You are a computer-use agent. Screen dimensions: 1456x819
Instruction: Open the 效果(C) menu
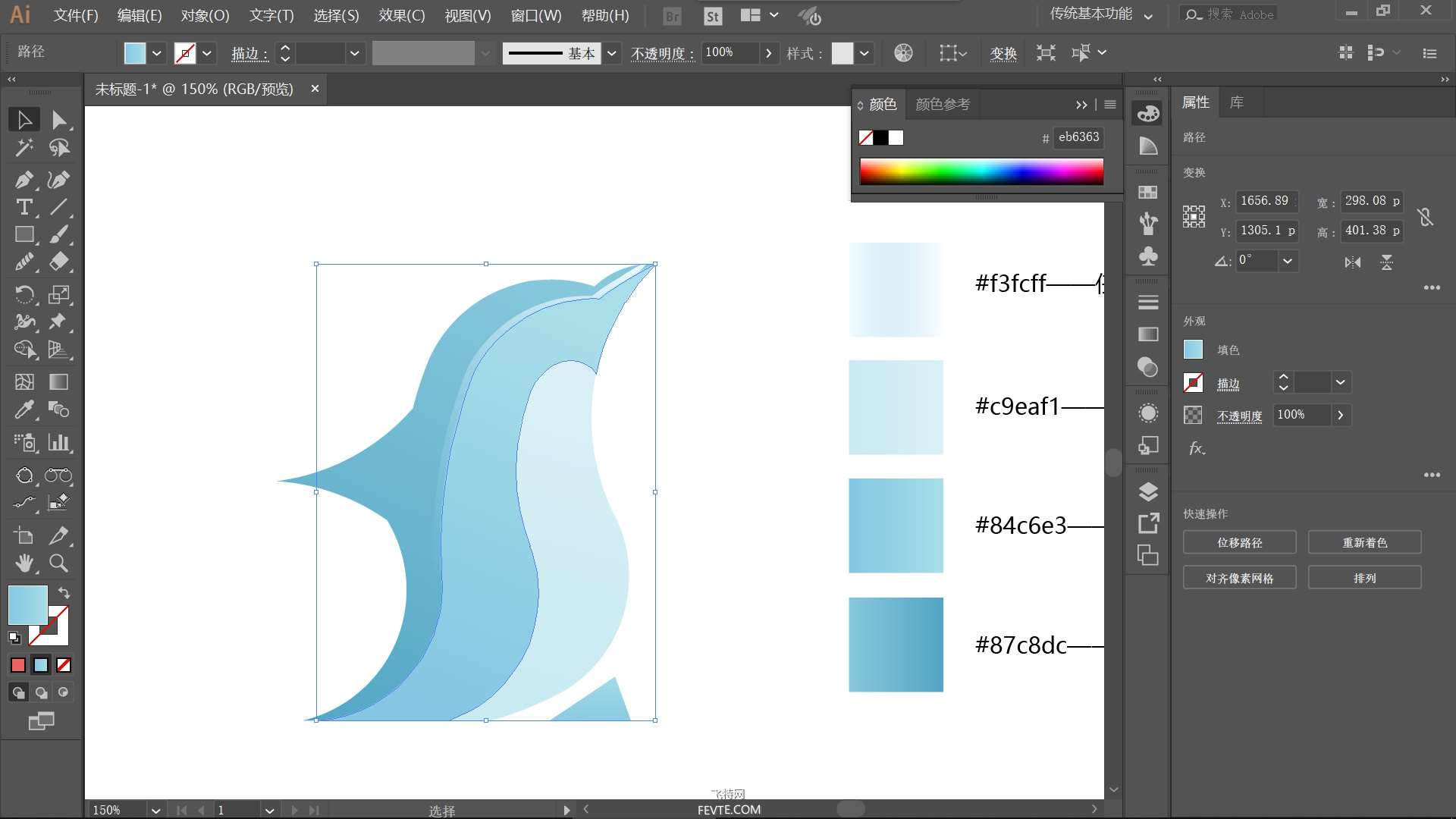tap(402, 15)
